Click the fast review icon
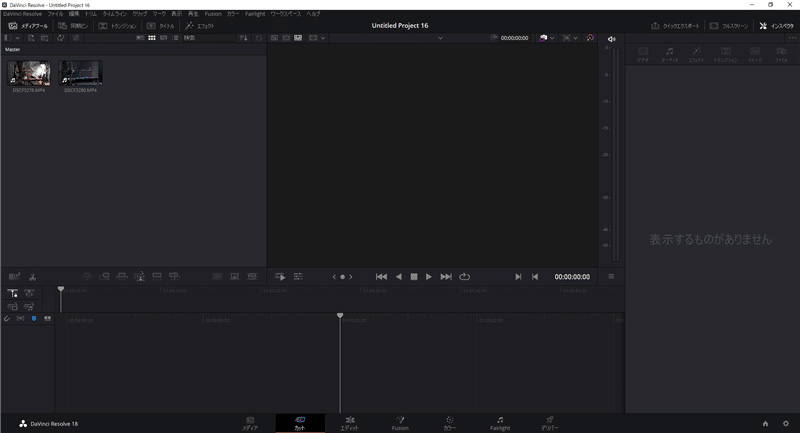This screenshot has width=800, height=433. click(280, 276)
